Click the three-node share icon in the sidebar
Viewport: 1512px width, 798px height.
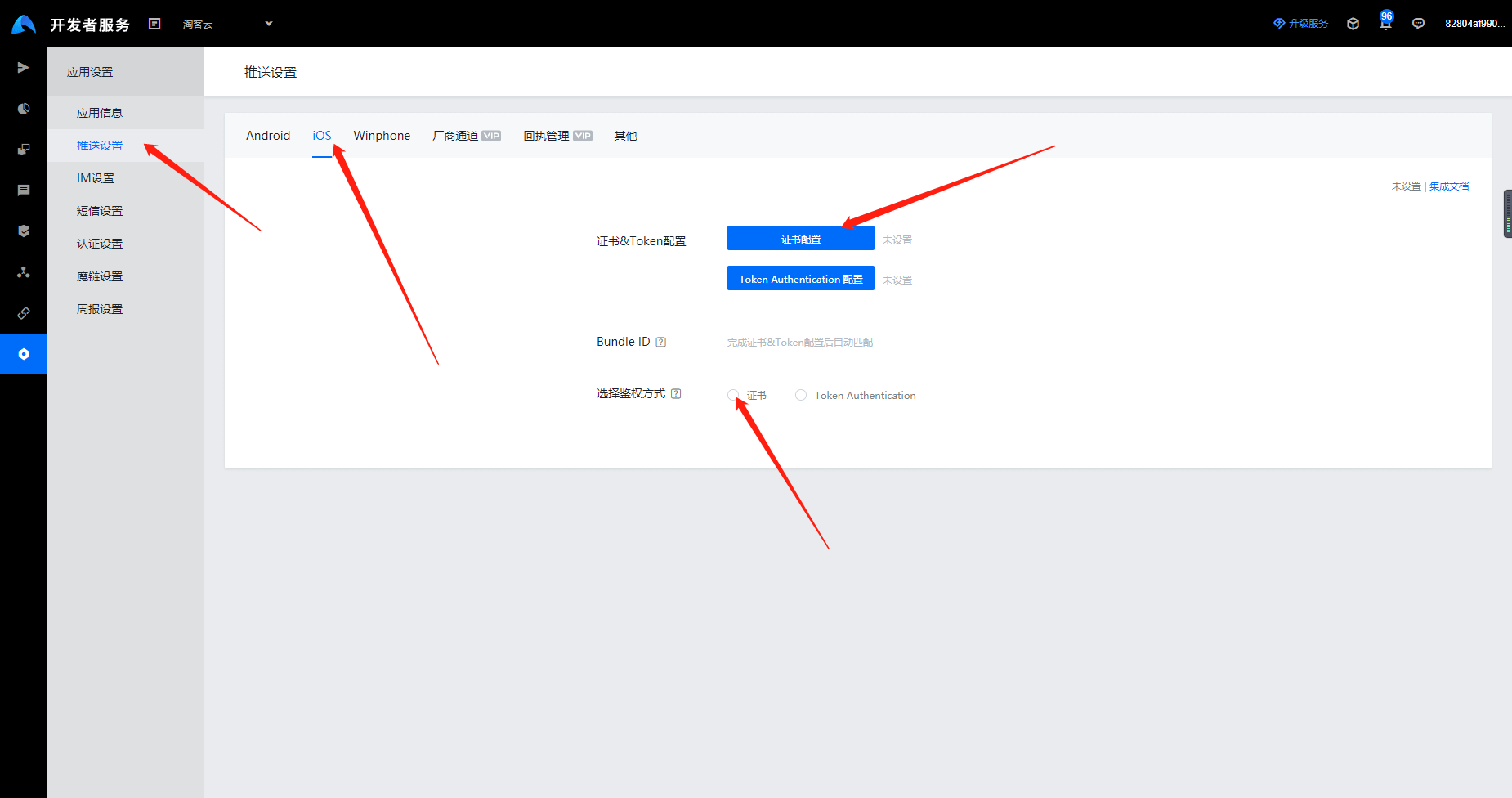coord(24,272)
